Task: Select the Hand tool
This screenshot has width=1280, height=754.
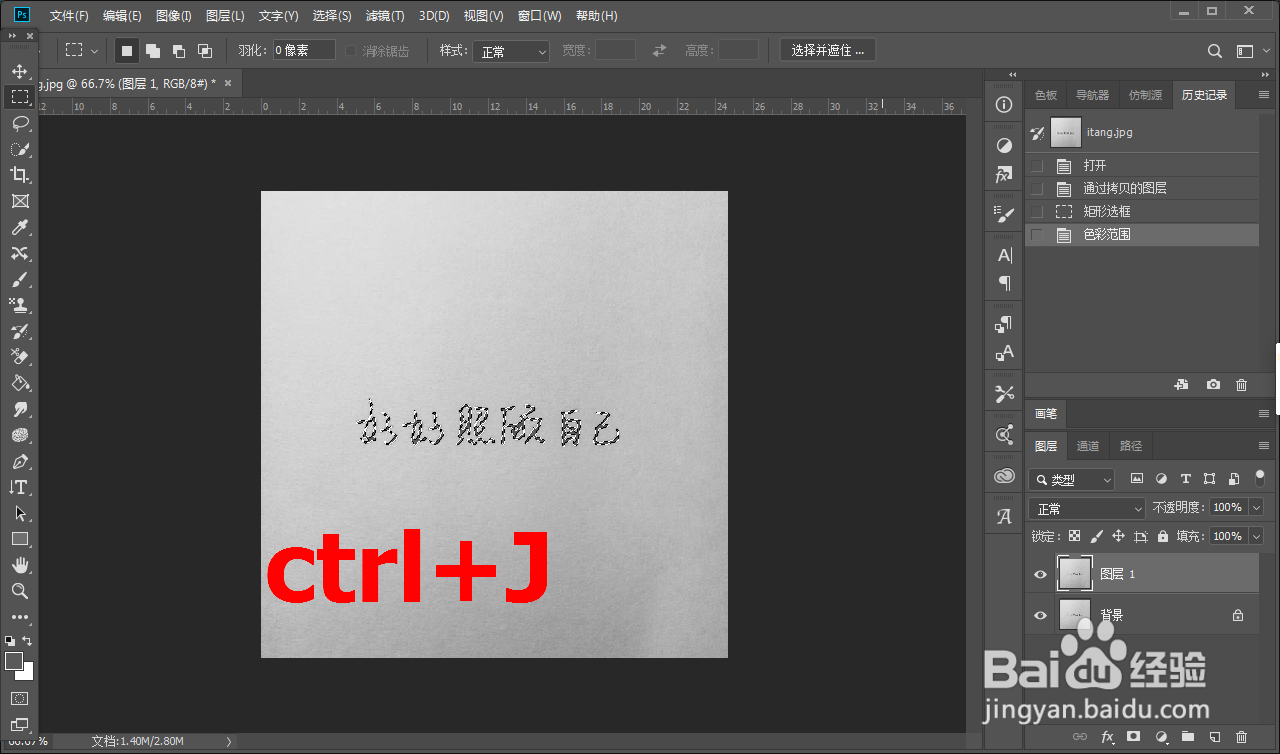Action: (x=19, y=565)
